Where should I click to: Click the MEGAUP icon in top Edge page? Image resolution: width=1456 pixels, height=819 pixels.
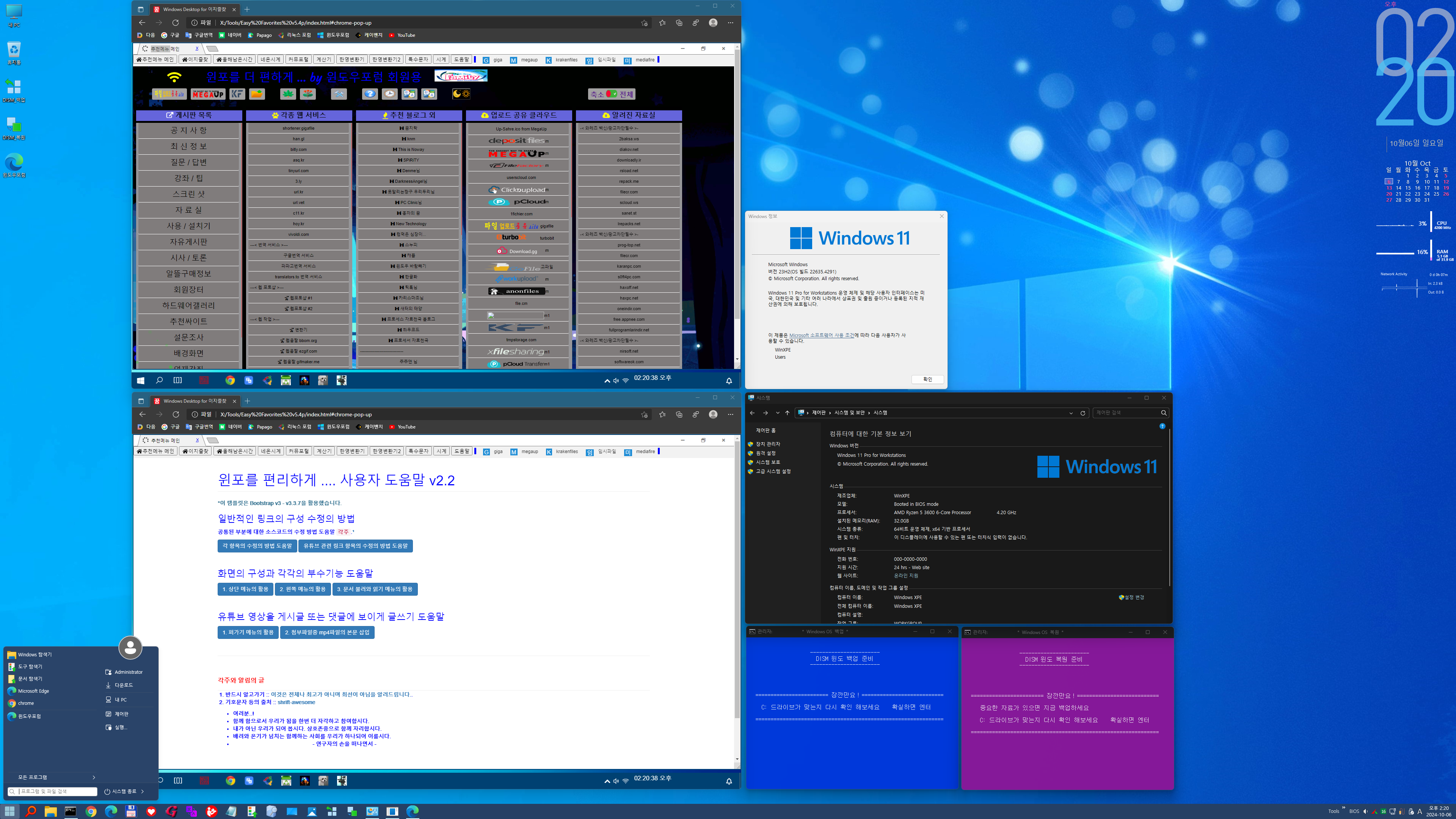(x=208, y=94)
